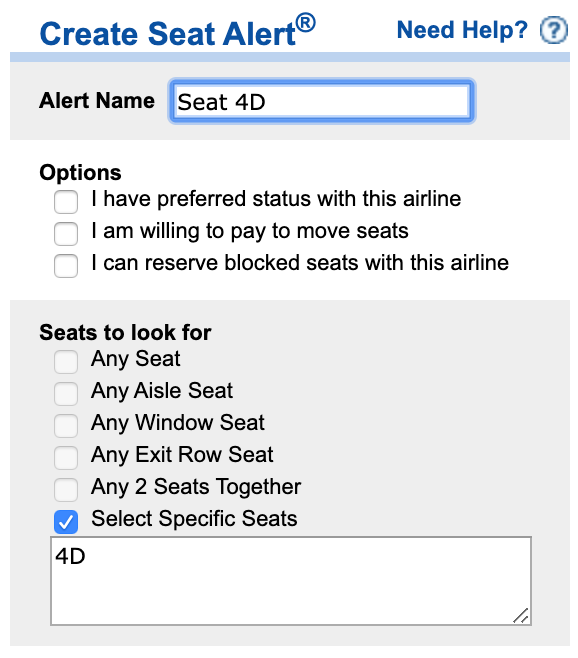
Task: Click the 'I am willing to pay' label text
Action: (x=250, y=231)
